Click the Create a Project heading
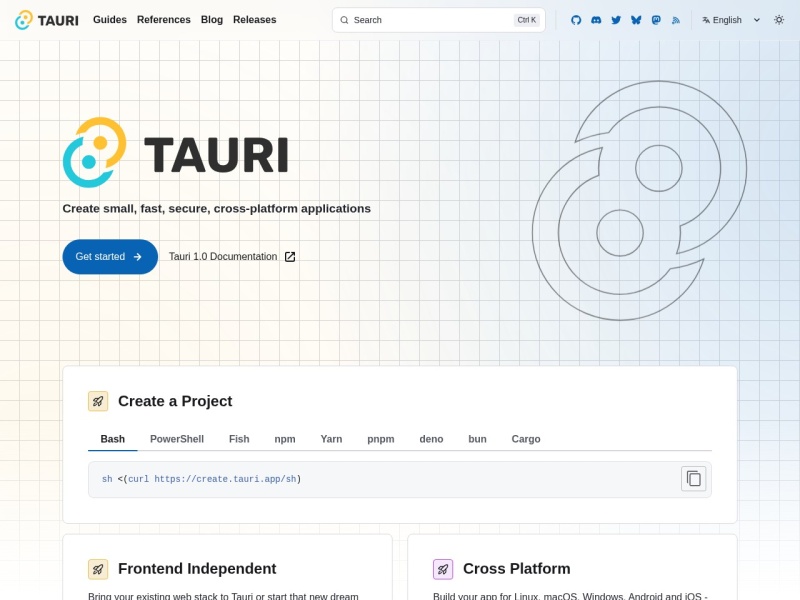Image resolution: width=800 pixels, height=600 pixels. tap(175, 401)
